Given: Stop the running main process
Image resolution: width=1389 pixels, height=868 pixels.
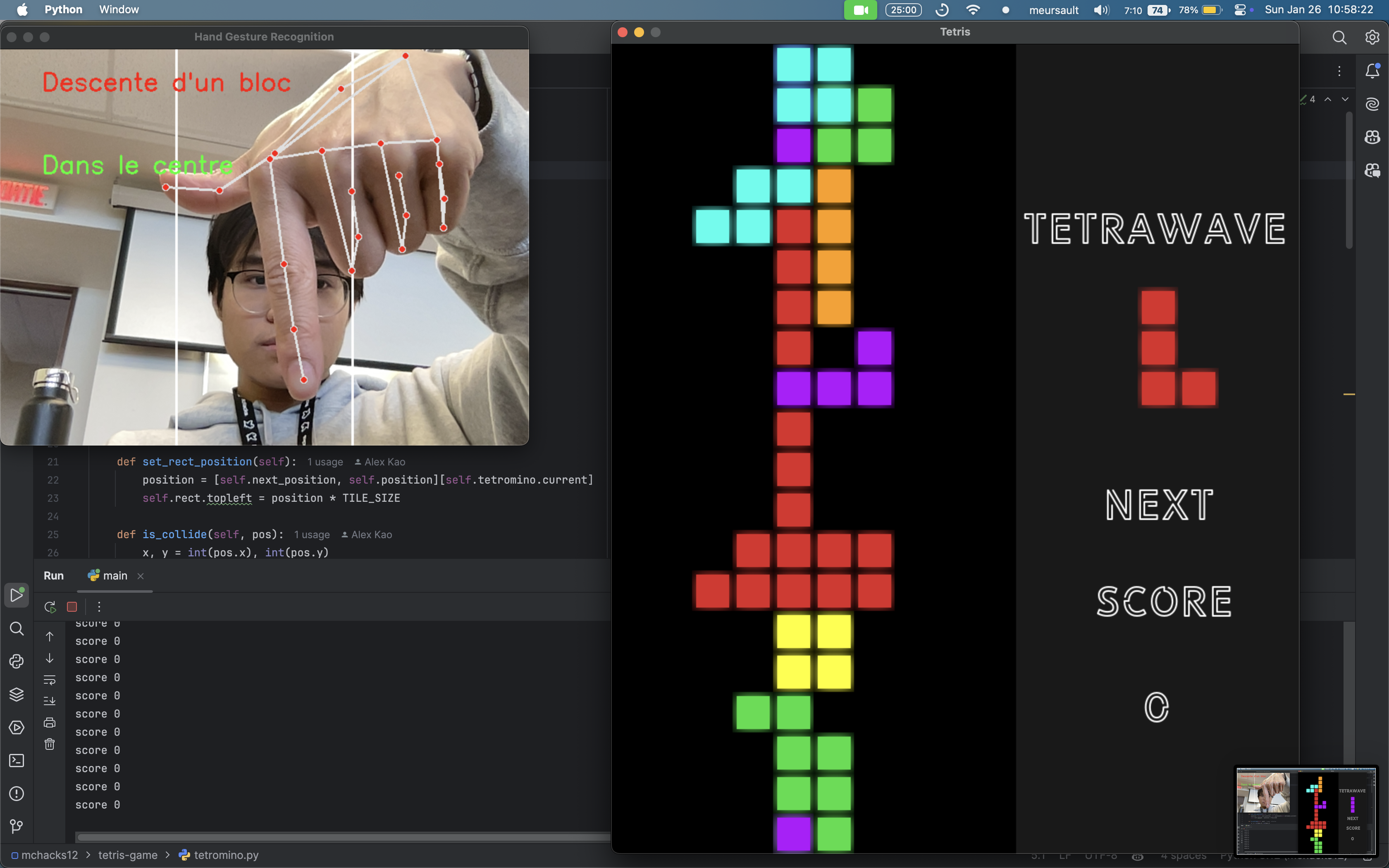Looking at the screenshot, I should [72, 607].
